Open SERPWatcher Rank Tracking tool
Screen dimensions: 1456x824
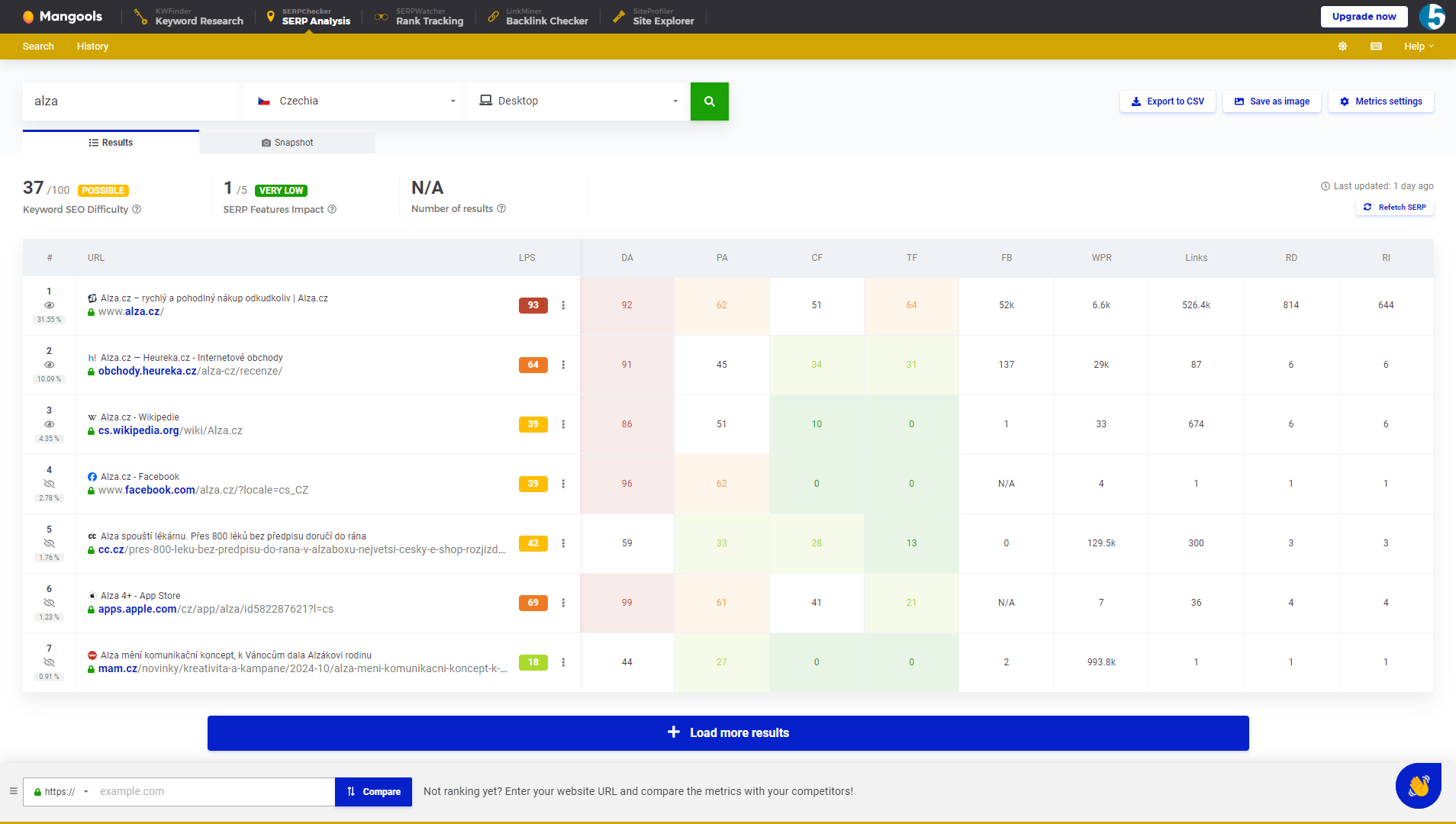point(419,17)
